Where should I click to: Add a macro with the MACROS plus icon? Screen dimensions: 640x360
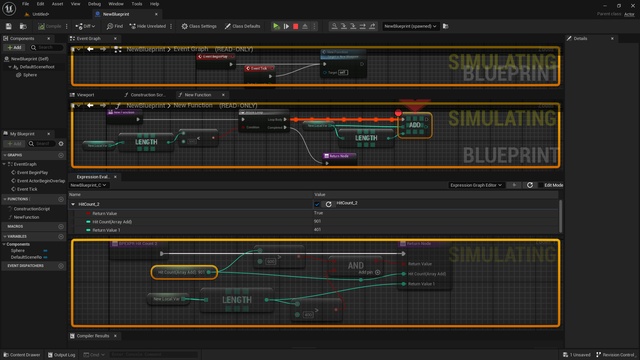[x=61, y=227]
